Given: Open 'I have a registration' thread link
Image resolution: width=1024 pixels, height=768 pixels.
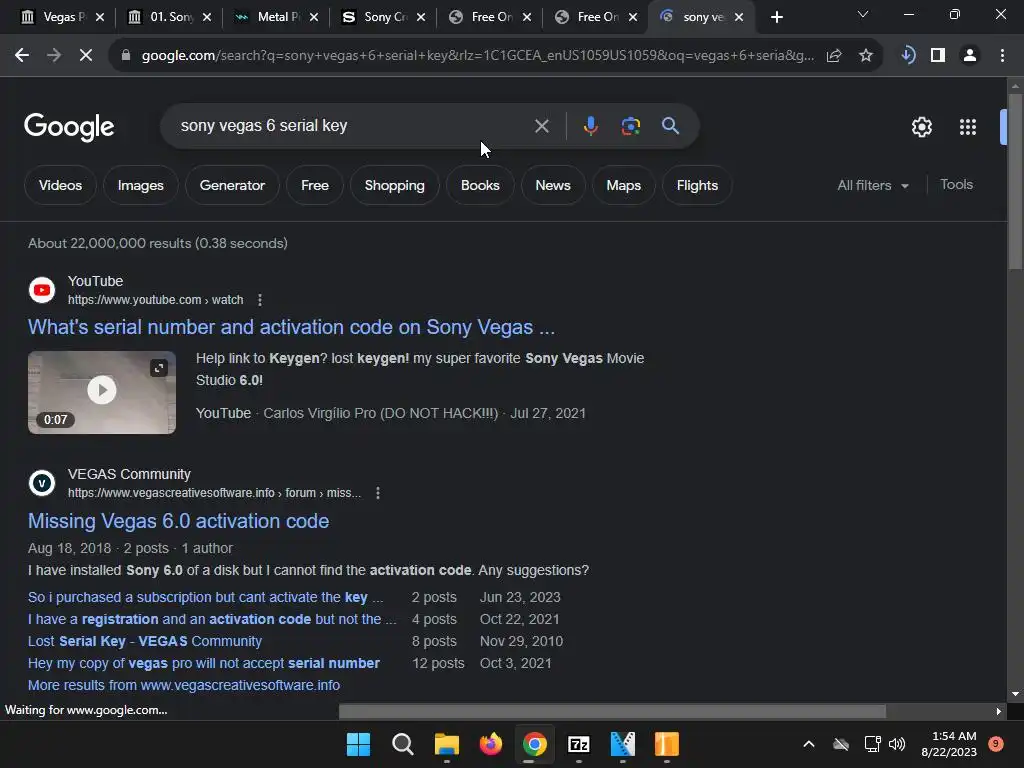Looking at the screenshot, I should [212, 619].
